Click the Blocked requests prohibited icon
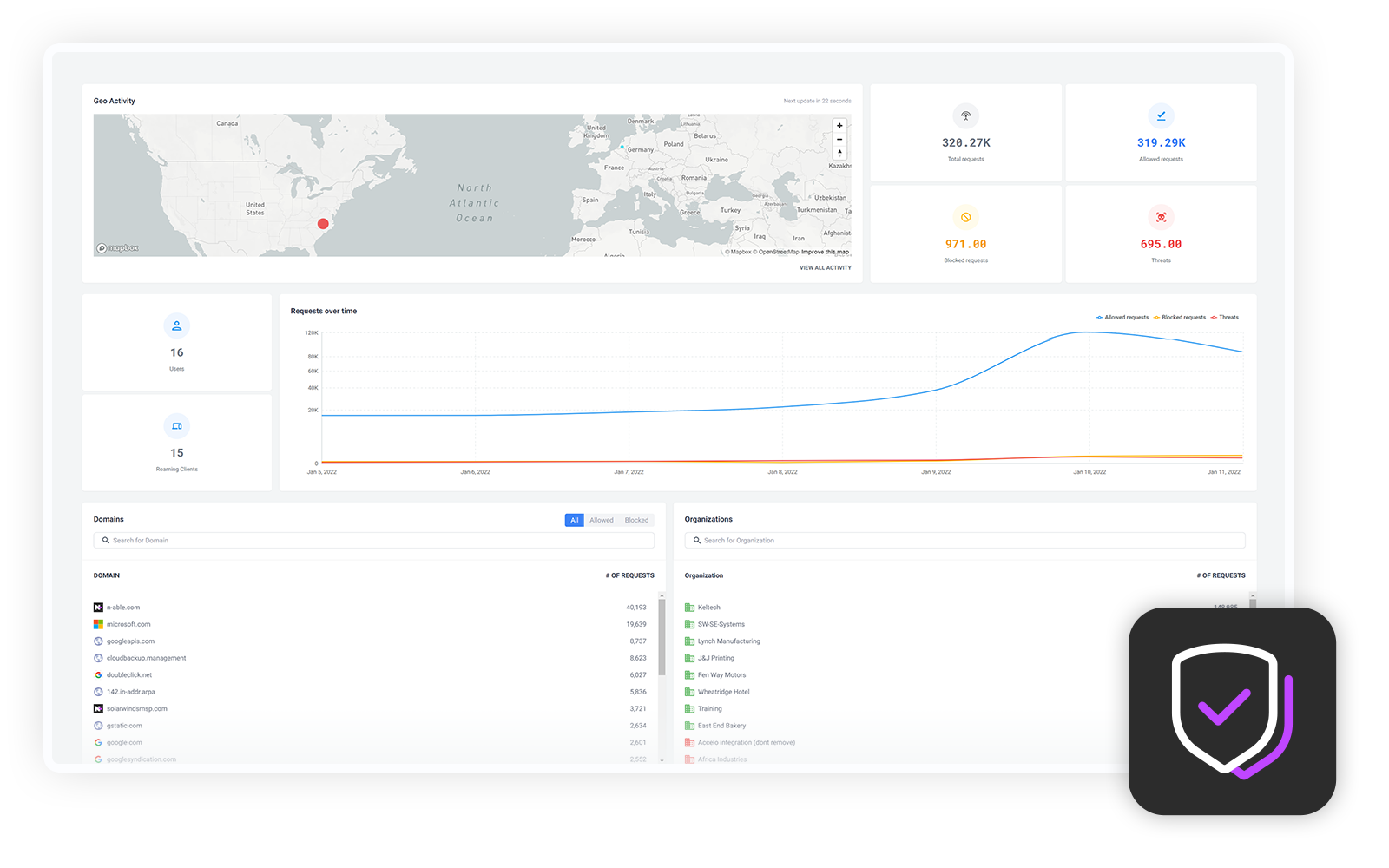Viewport: 1389px width, 868px height. 965,217
